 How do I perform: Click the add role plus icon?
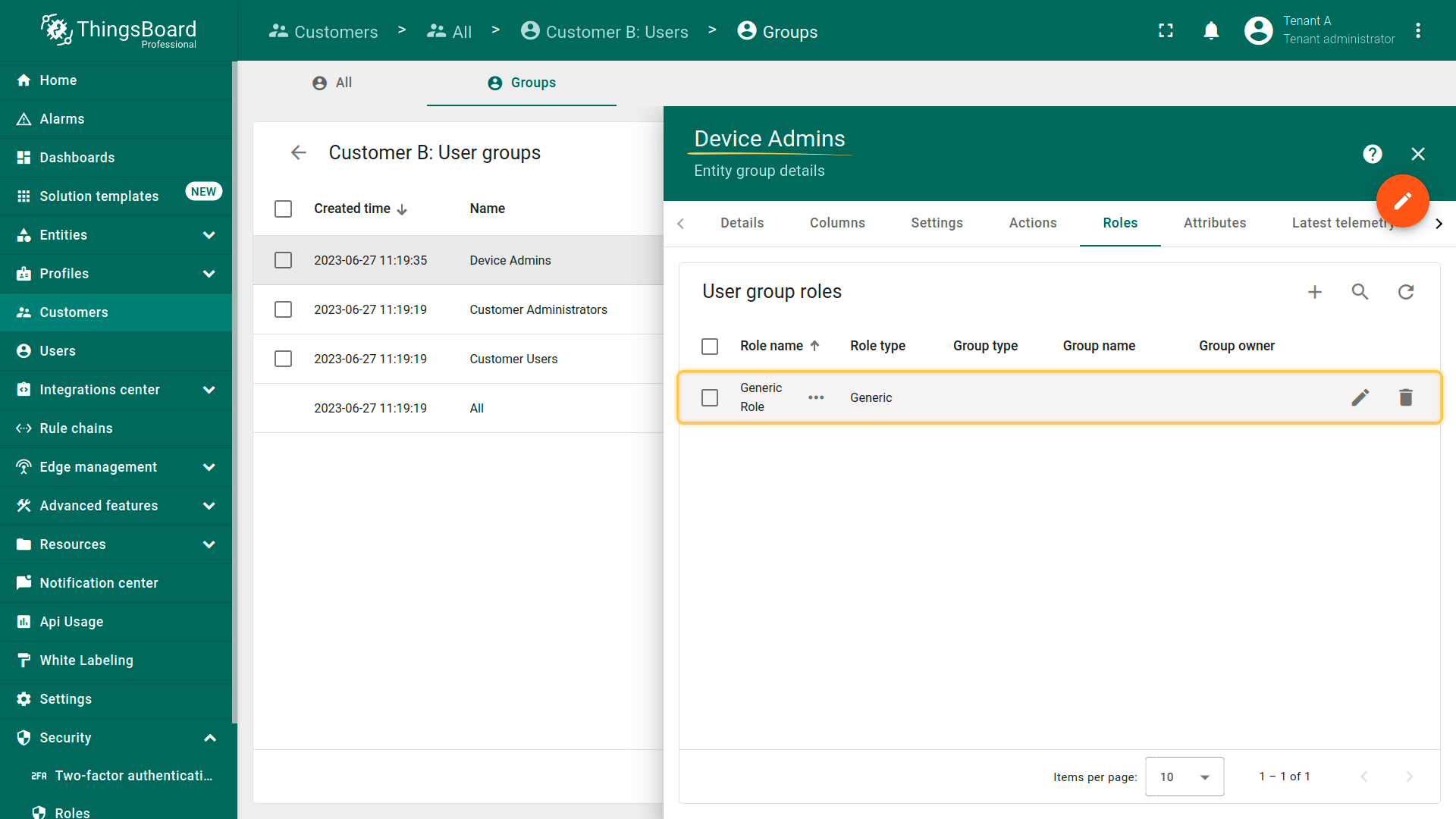1315,292
